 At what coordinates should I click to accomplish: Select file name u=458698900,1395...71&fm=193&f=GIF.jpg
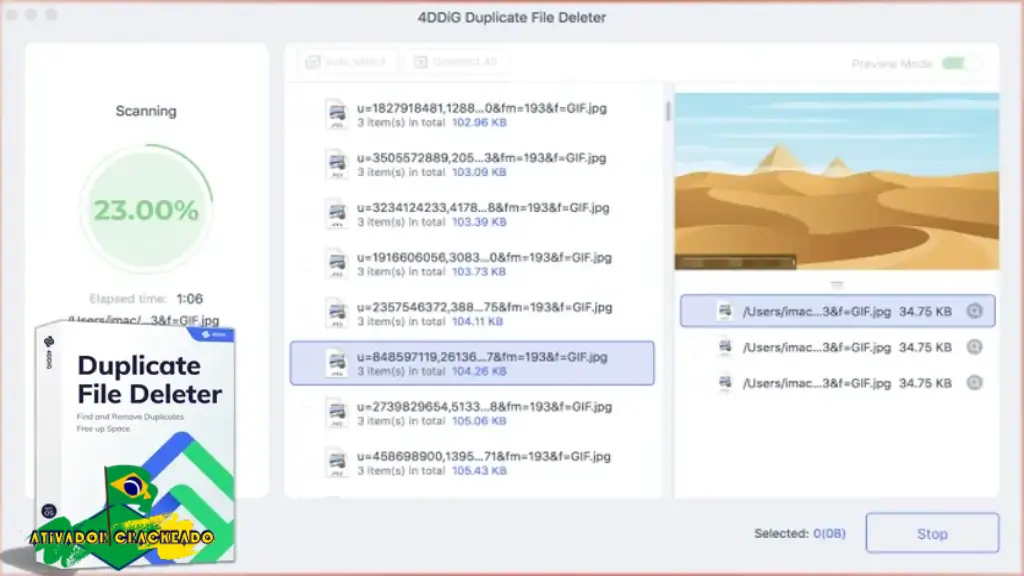[484, 456]
